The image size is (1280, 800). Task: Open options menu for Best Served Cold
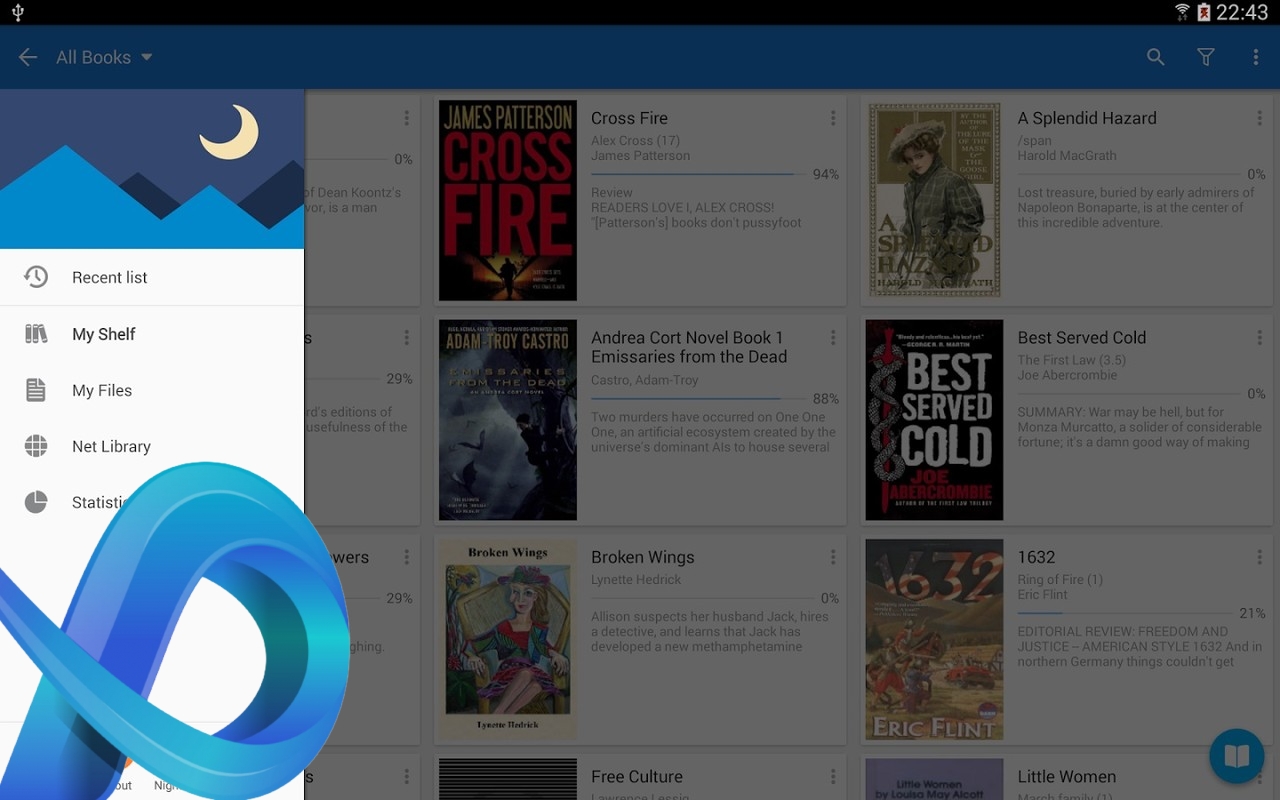(x=1259, y=338)
